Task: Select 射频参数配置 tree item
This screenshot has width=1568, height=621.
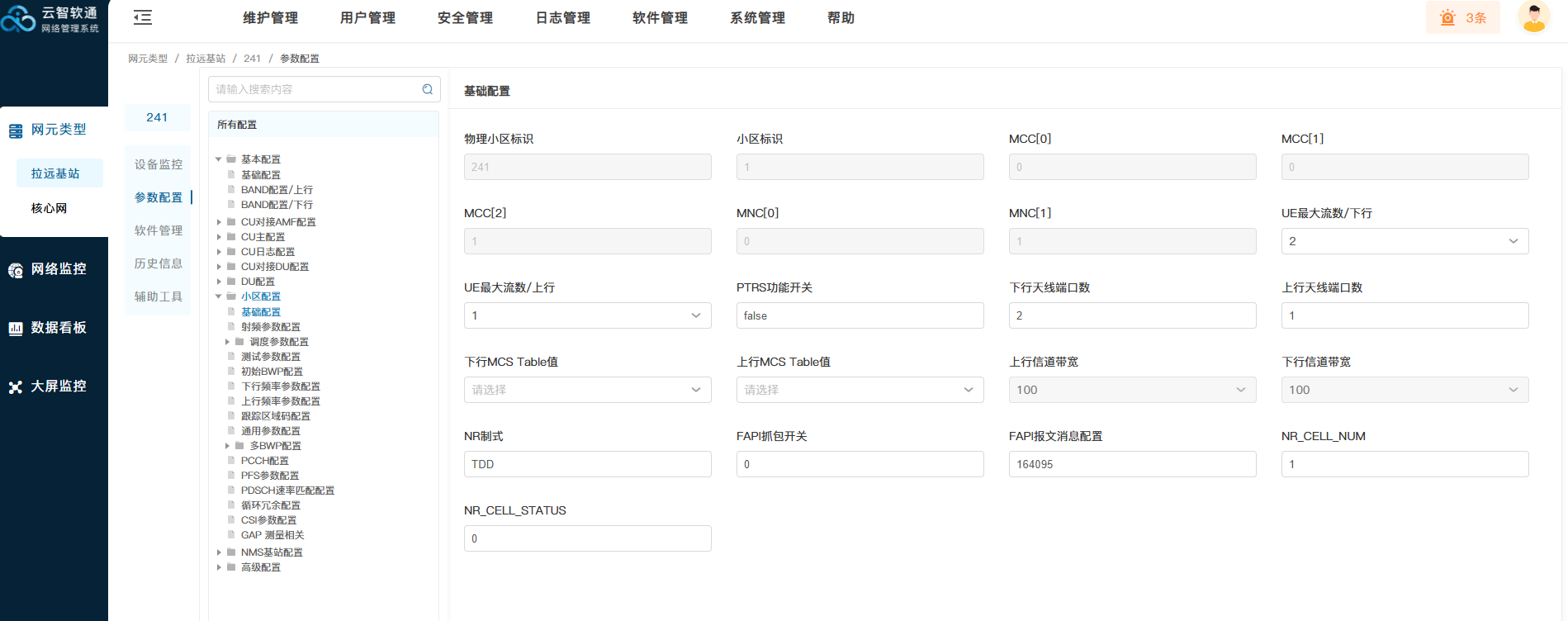Action: pos(271,327)
